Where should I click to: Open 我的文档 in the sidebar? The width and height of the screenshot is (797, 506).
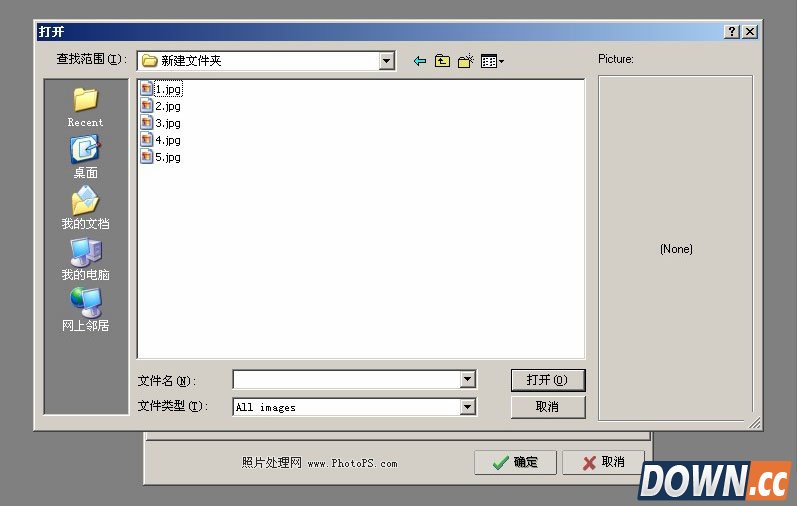(85, 208)
